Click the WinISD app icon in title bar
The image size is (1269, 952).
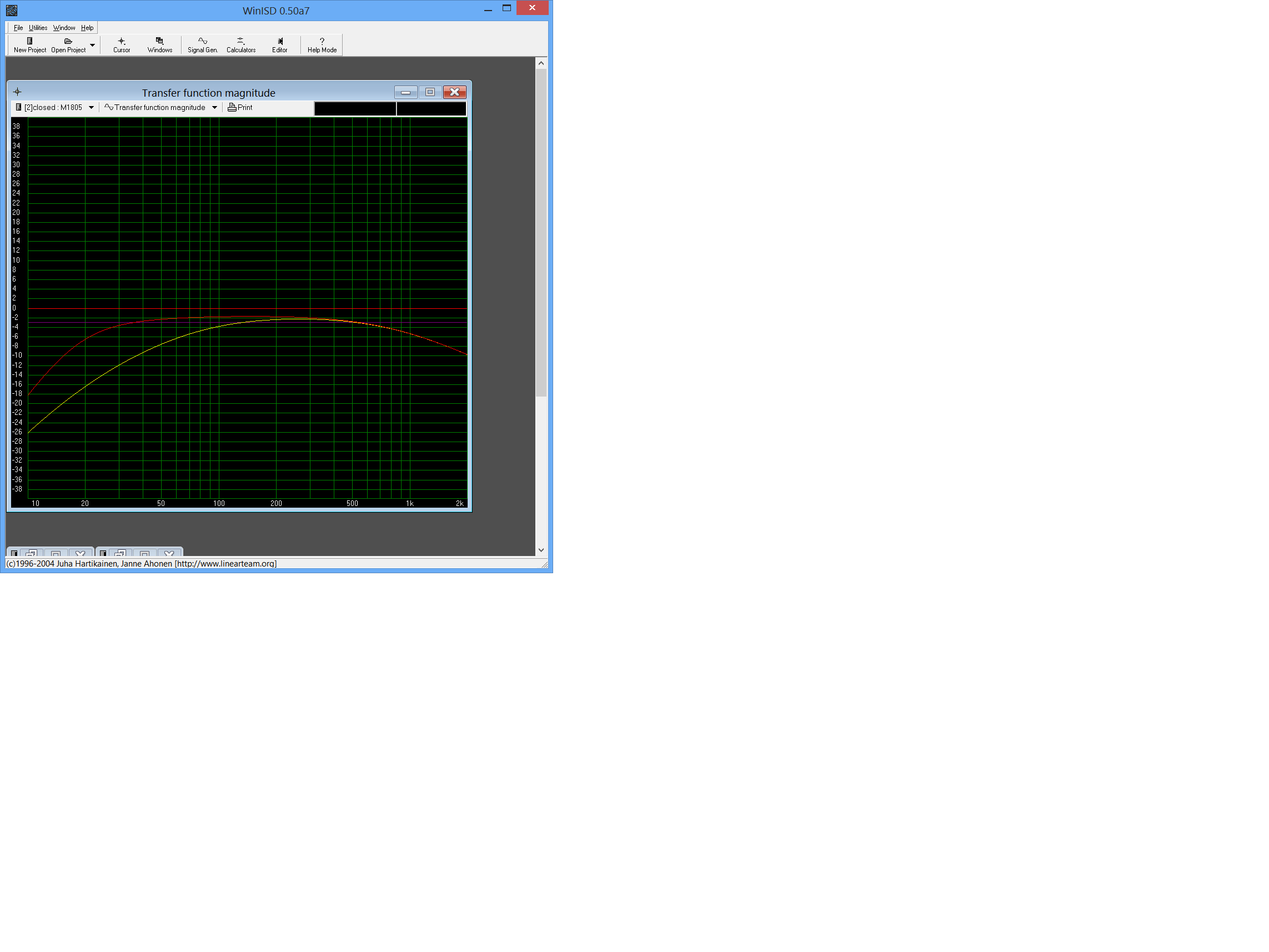(x=12, y=11)
